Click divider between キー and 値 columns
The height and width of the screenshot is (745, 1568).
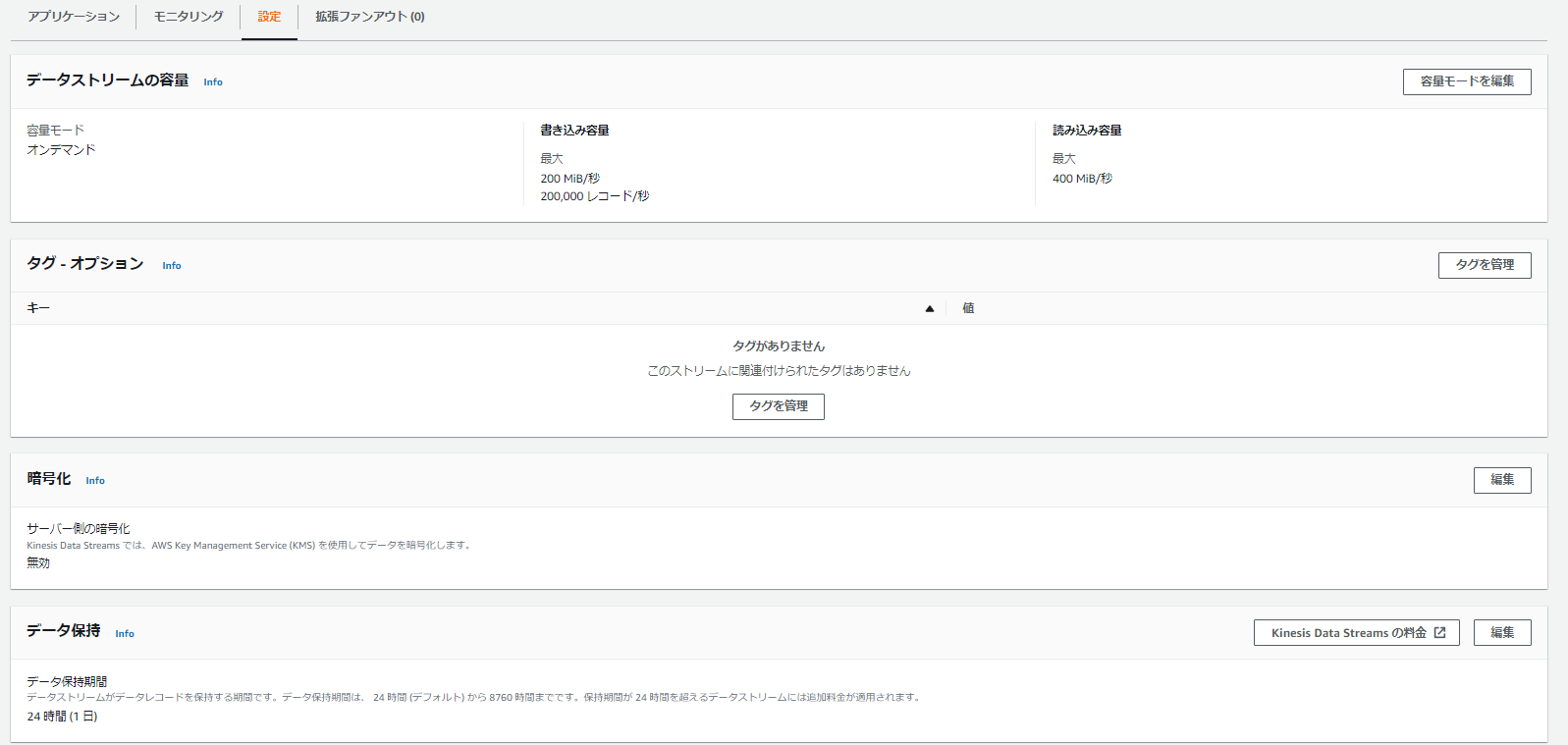946,308
